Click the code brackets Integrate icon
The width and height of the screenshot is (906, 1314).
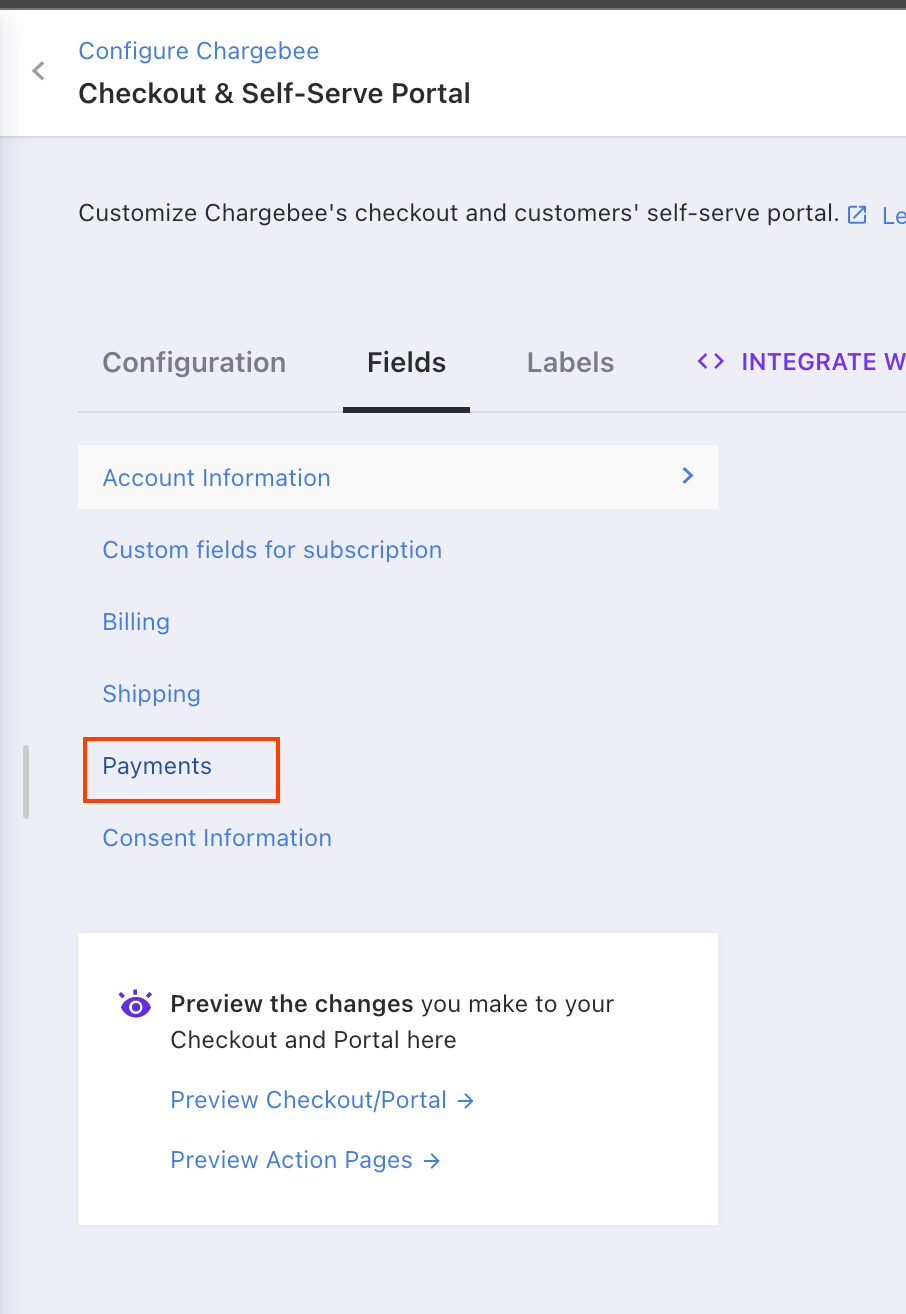[x=711, y=362]
